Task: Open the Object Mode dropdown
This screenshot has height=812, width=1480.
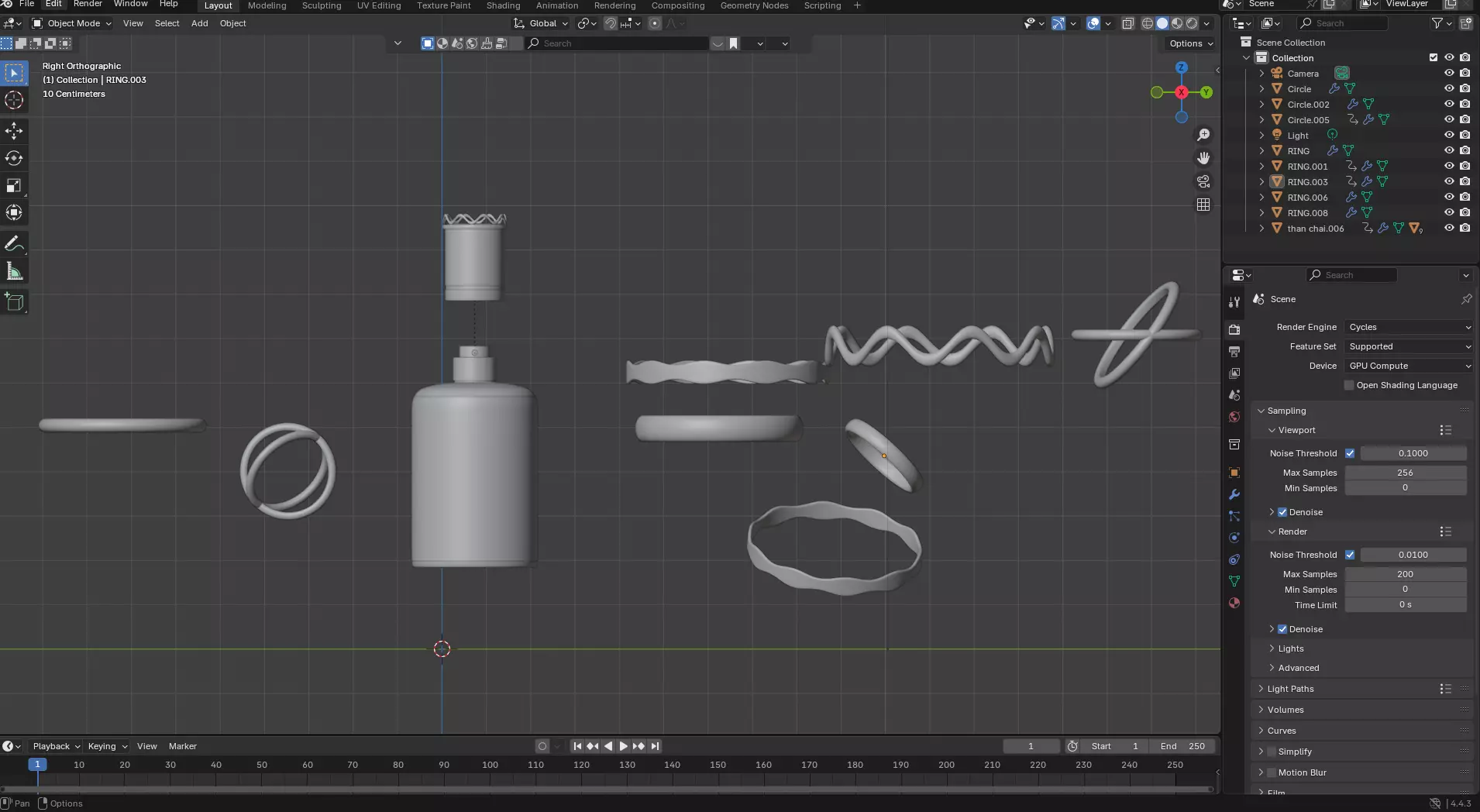Action: (71, 23)
